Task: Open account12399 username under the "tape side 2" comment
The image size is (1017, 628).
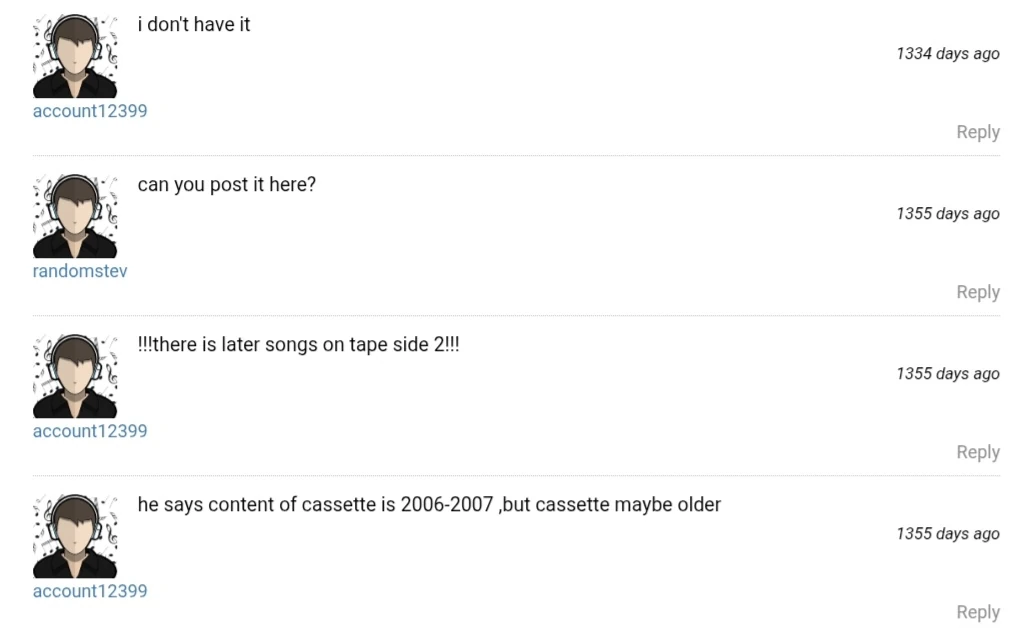Action: (90, 431)
